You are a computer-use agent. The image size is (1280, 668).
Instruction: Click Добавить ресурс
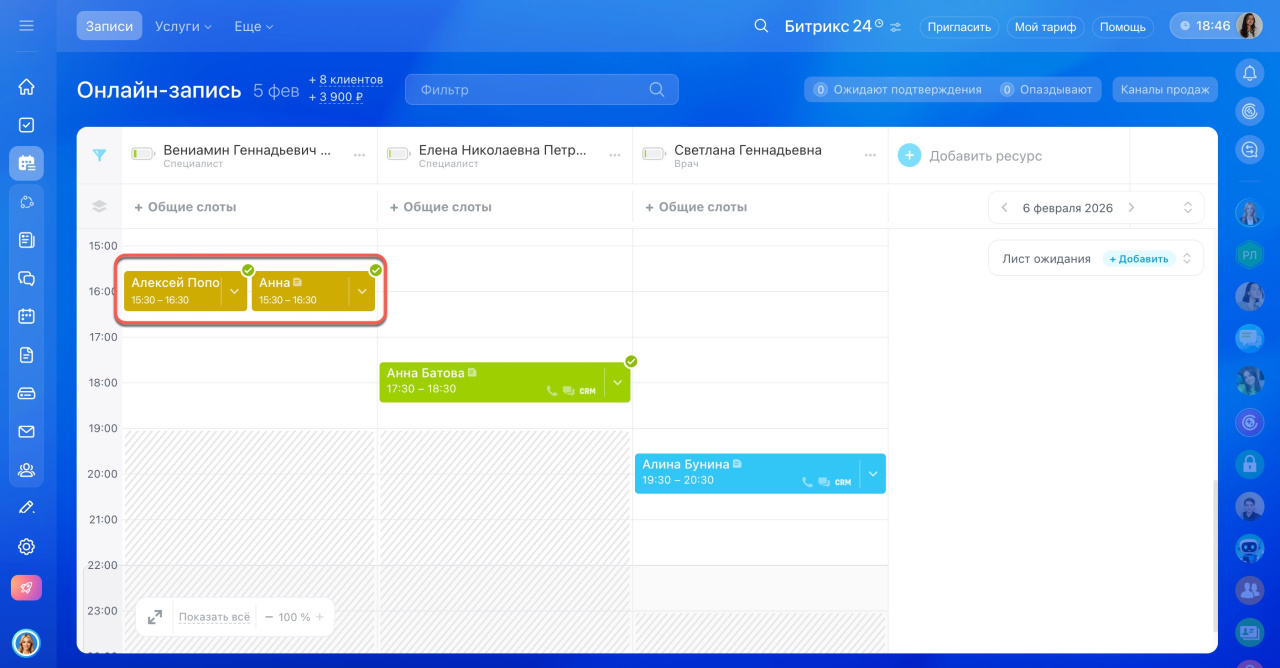pos(970,156)
